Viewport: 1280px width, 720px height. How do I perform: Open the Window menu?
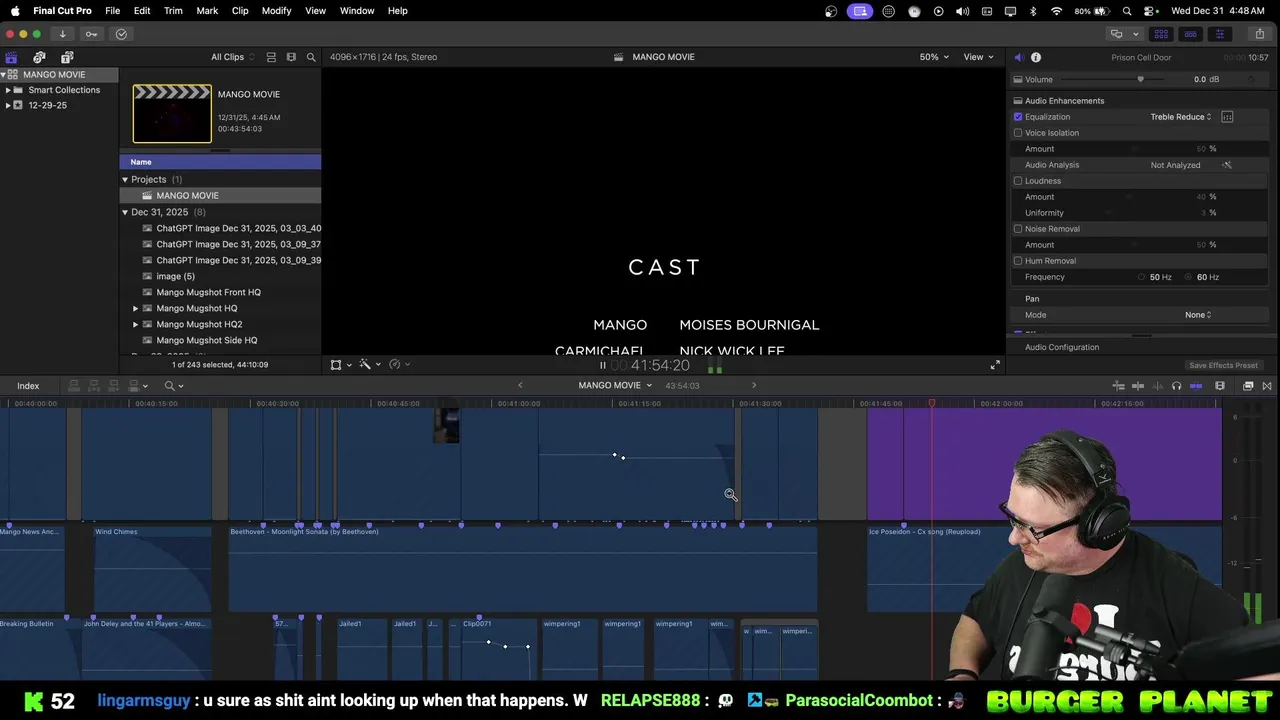[x=357, y=11]
